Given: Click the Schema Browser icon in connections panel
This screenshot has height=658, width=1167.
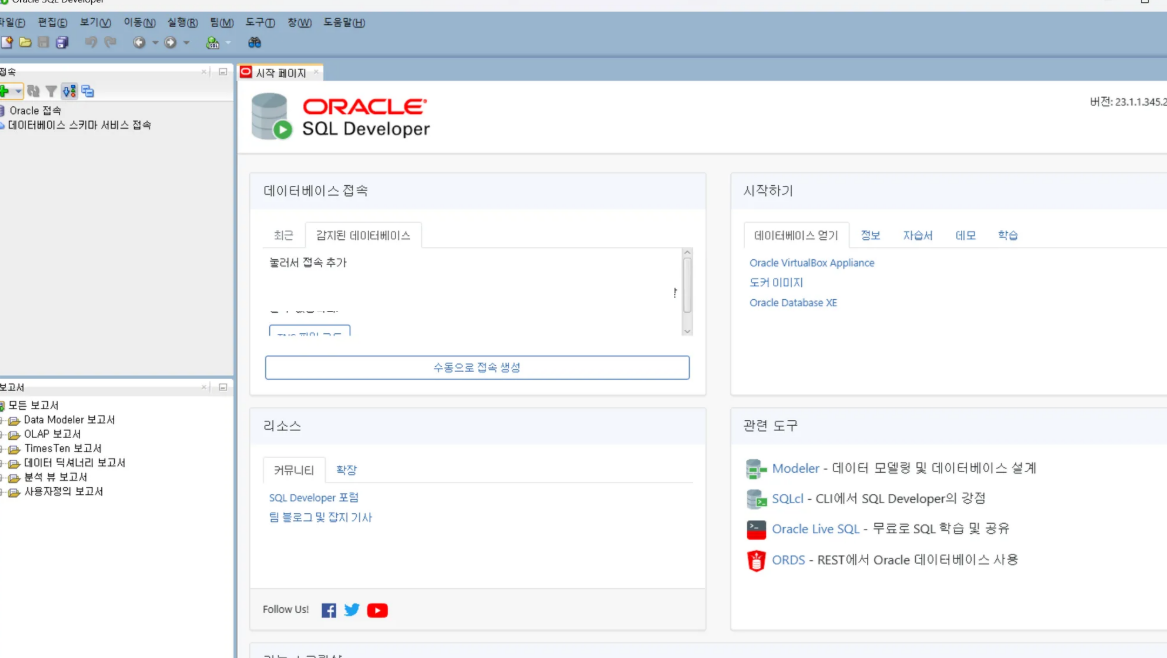Looking at the screenshot, I should point(69,91).
